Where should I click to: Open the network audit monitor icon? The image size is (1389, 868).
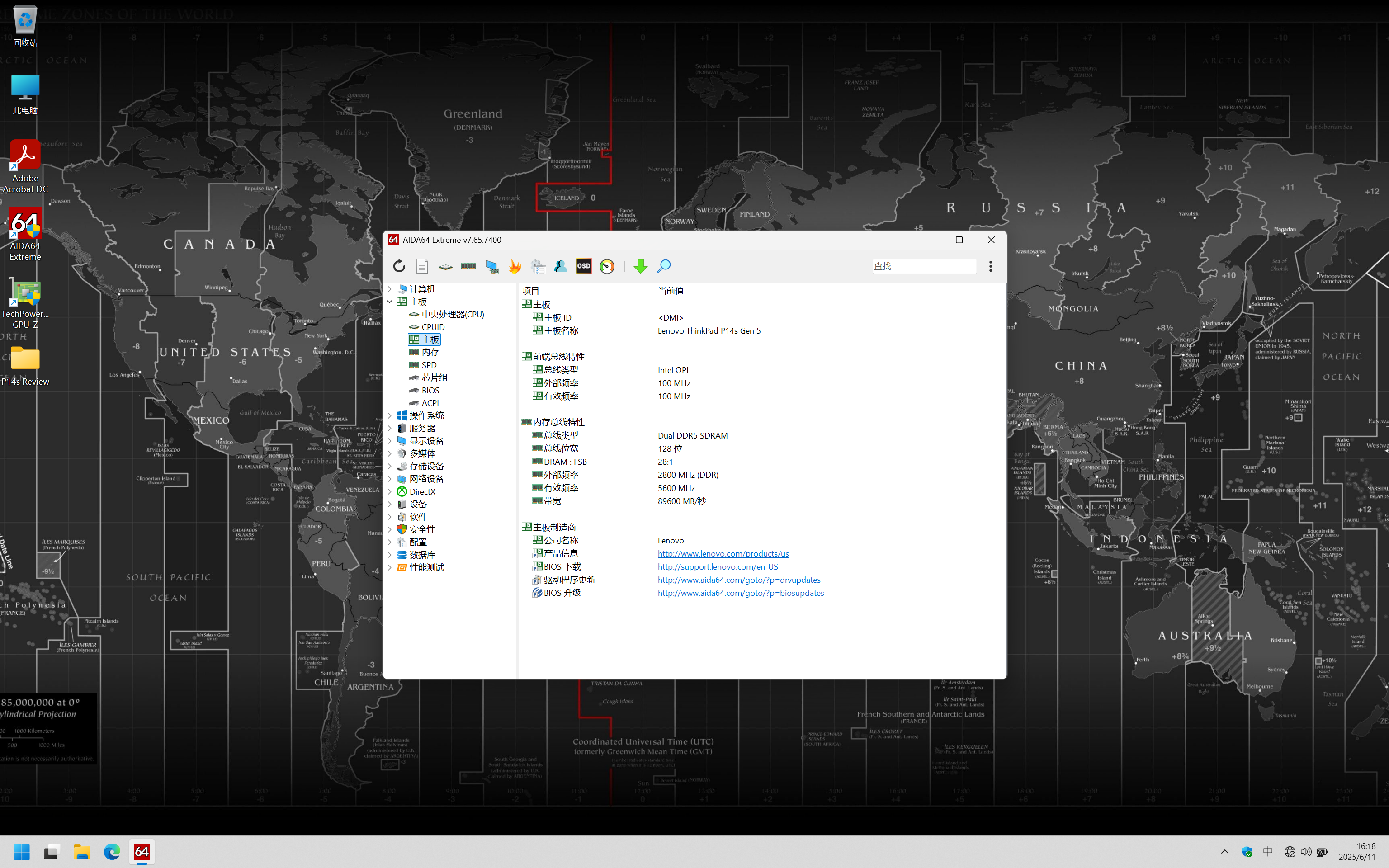pos(492,266)
